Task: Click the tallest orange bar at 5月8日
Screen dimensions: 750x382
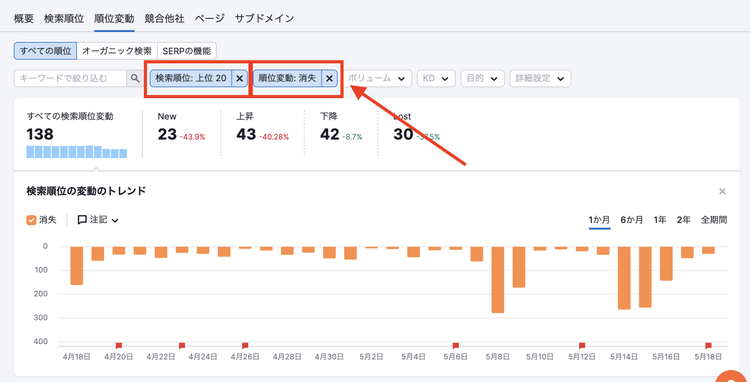Action: (498, 280)
